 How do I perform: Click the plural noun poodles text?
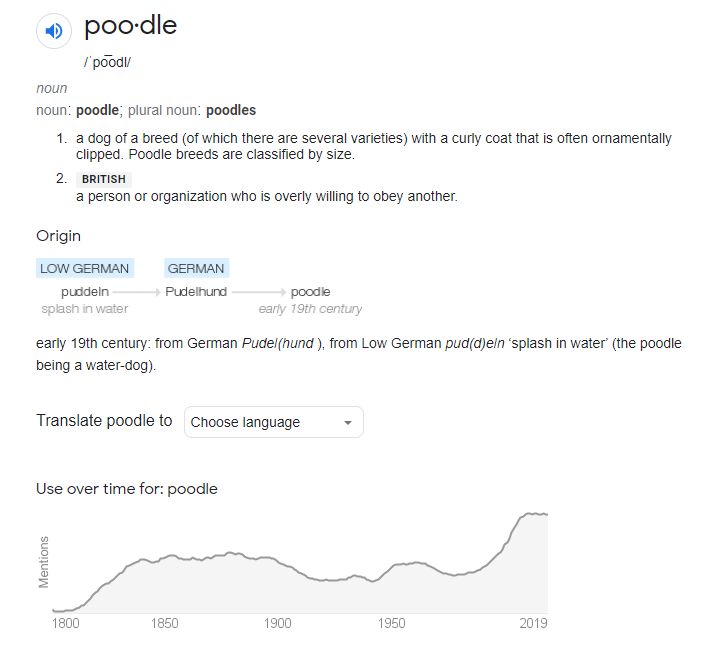pyautogui.click(x=230, y=110)
